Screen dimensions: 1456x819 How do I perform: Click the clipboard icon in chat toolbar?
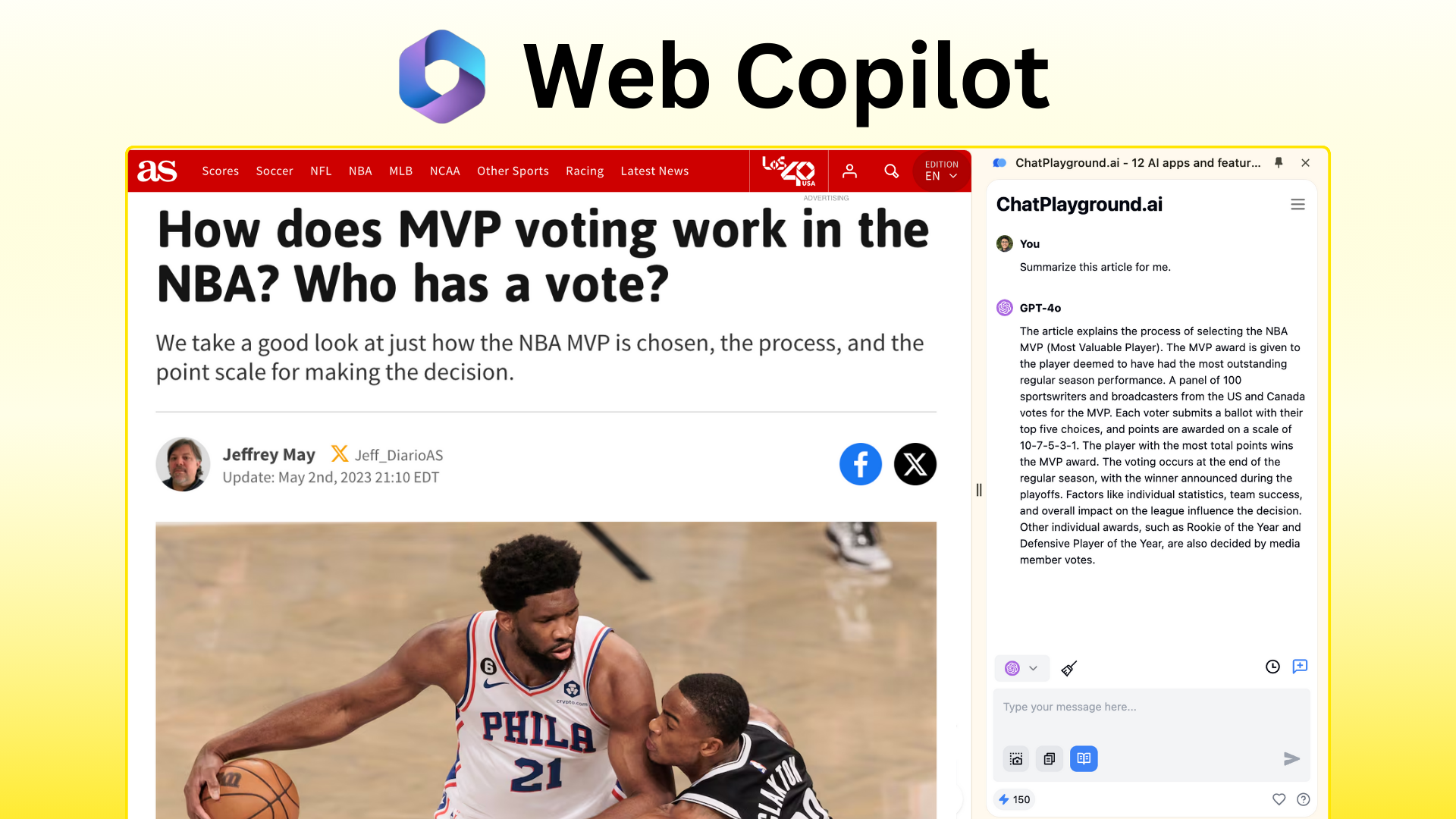point(1049,758)
